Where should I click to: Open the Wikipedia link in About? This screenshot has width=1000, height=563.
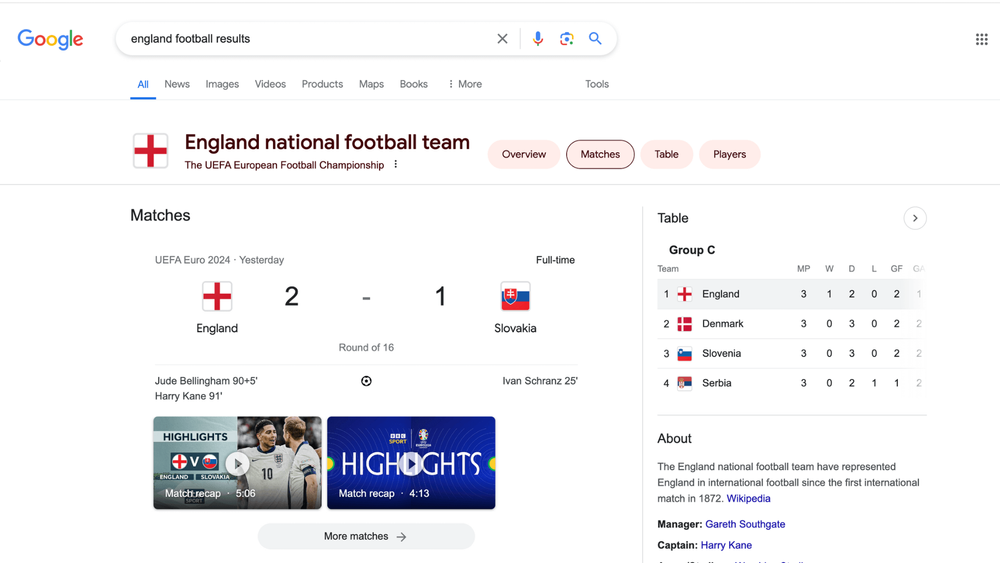coord(748,499)
